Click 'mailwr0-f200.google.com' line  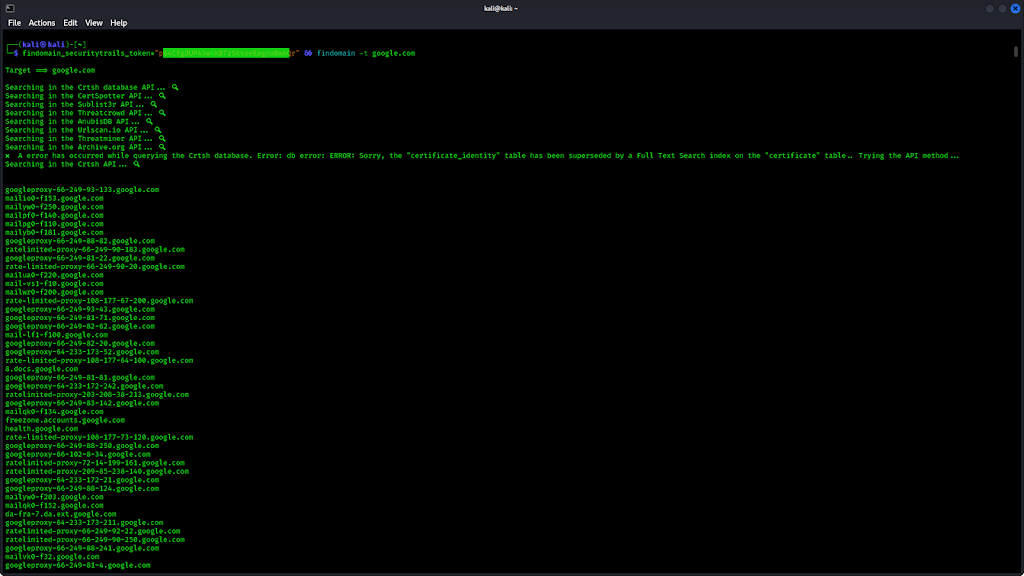pyautogui.click(x=54, y=292)
